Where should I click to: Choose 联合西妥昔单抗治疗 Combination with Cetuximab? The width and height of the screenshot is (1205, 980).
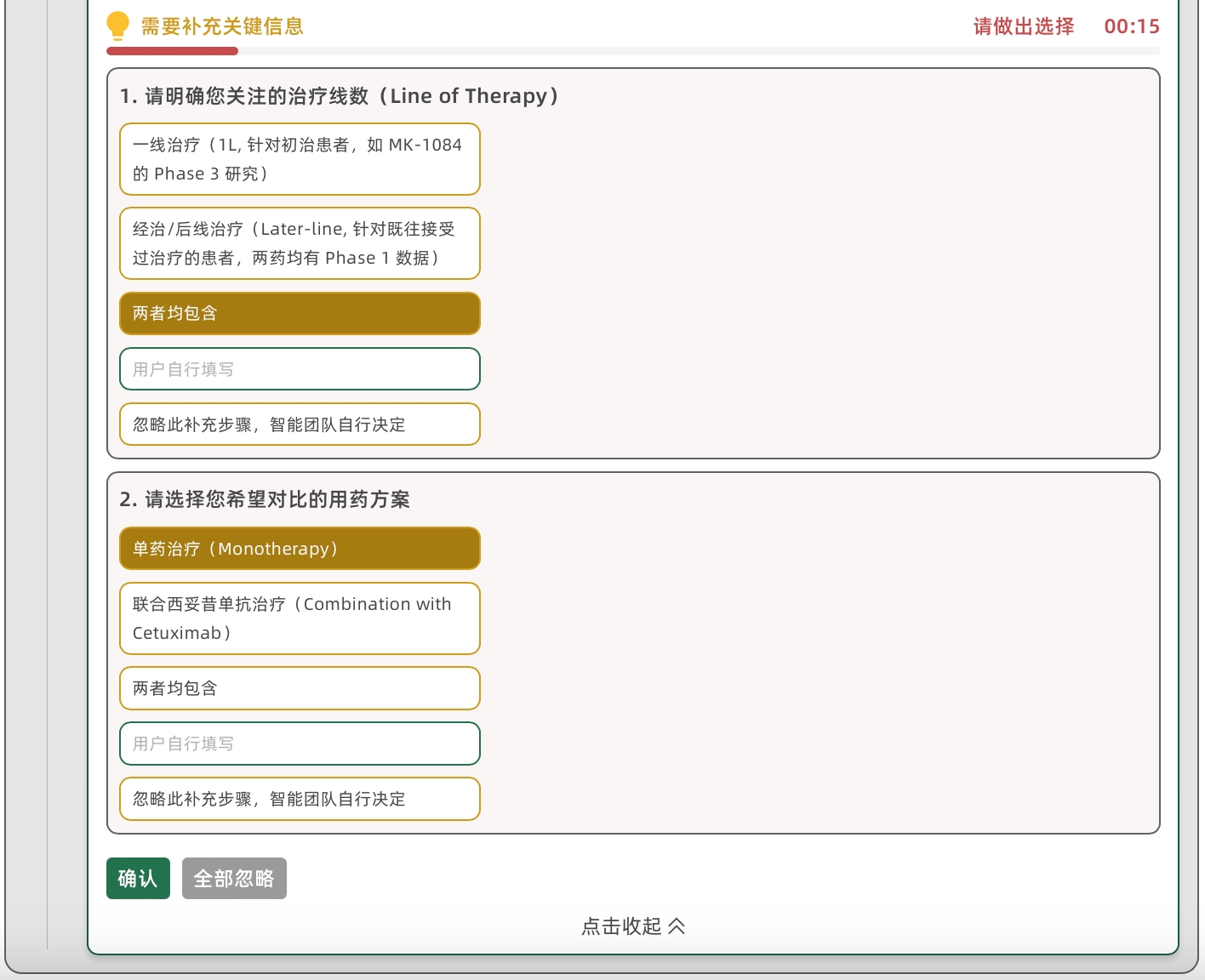tap(300, 618)
